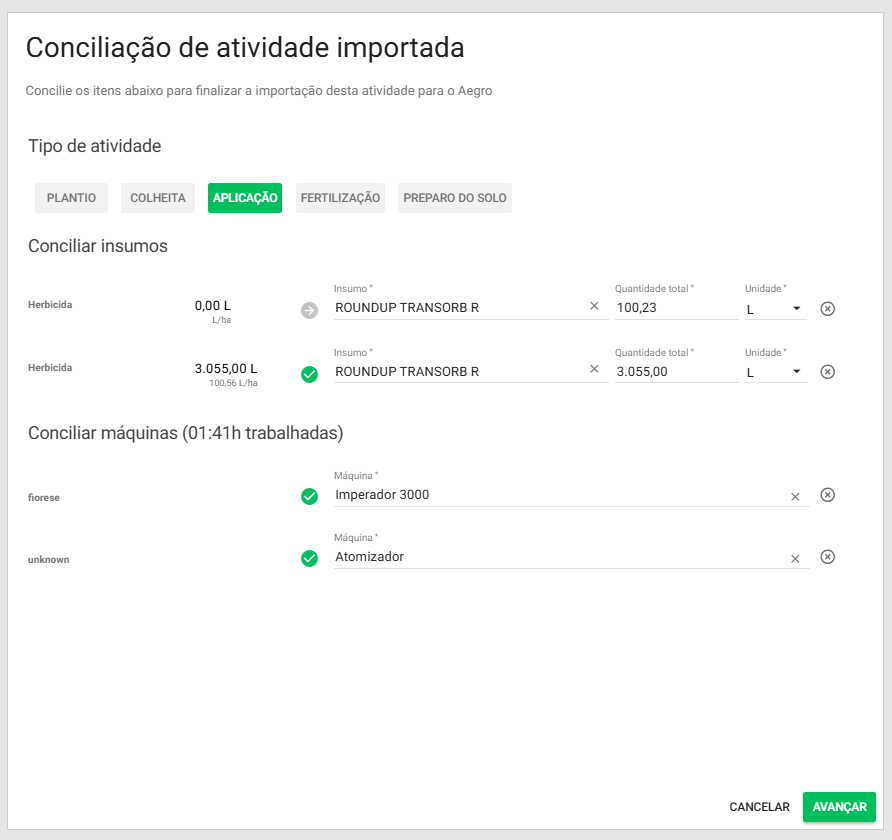The image size is (892, 840).
Task: Click the CANCELAR button
Action: tap(759, 807)
